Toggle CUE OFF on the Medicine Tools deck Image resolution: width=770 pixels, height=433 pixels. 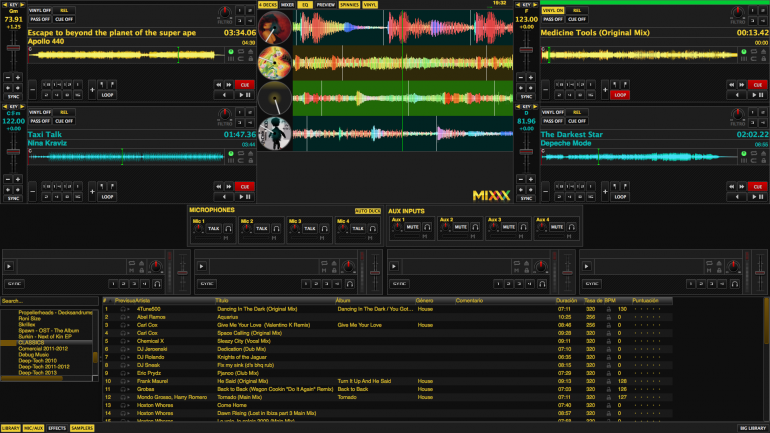pos(577,19)
